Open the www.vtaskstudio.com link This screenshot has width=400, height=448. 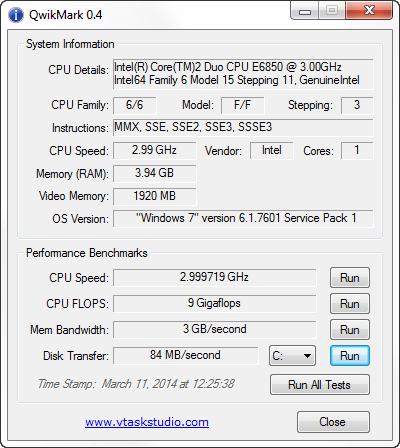click(147, 422)
